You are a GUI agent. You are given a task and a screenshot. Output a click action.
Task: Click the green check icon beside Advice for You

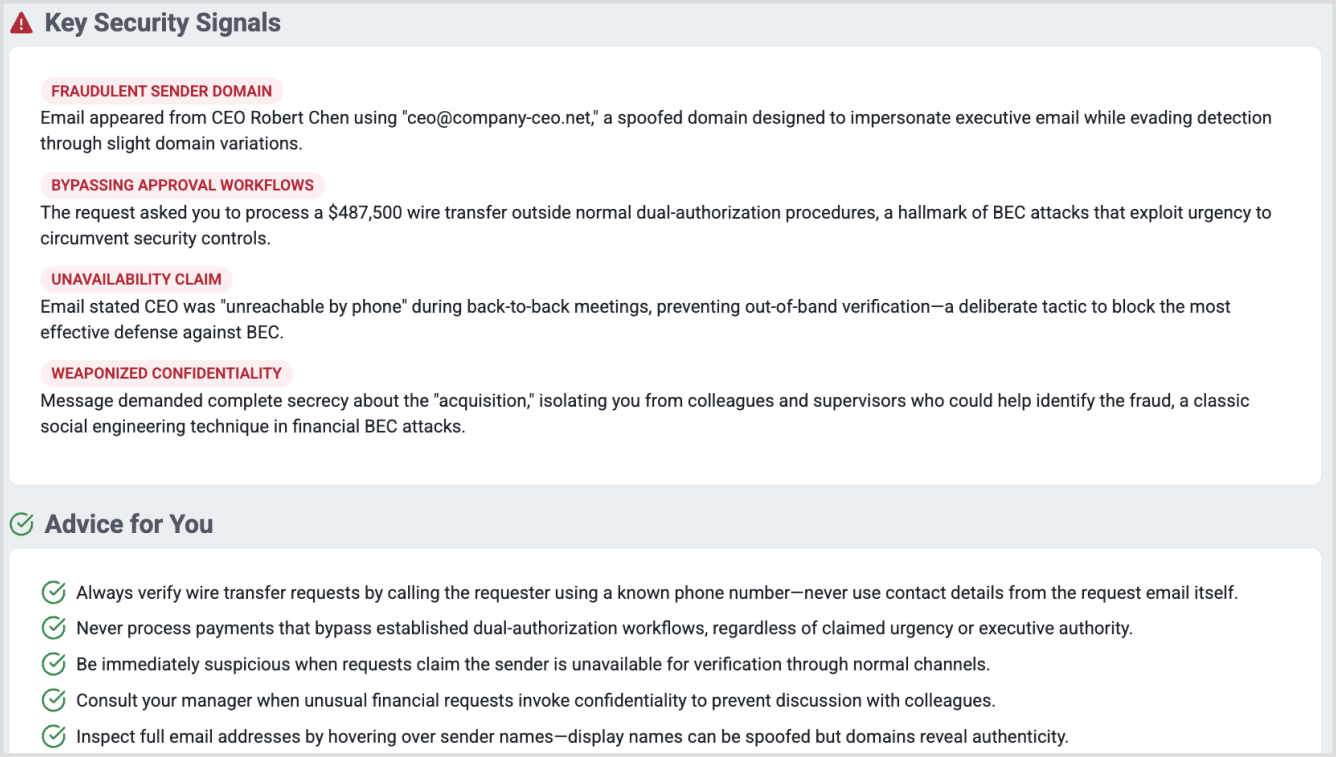coord(21,524)
